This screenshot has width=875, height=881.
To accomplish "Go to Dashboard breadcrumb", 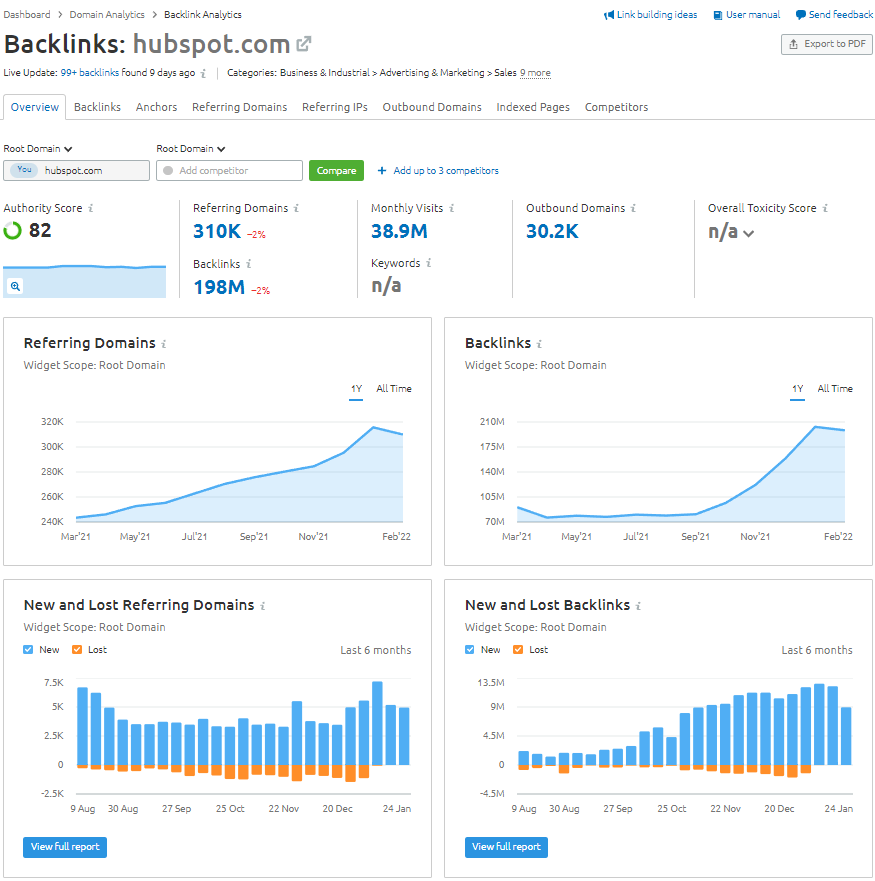I will [x=27, y=15].
